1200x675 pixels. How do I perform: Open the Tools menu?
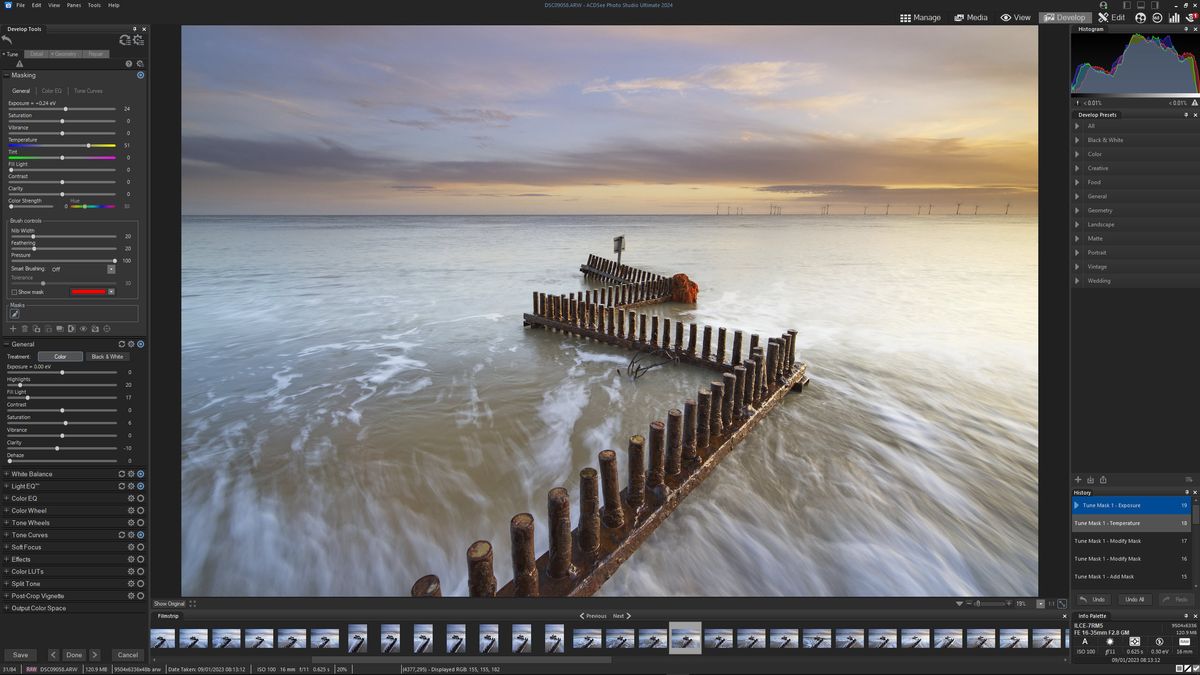(x=93, y=4)
